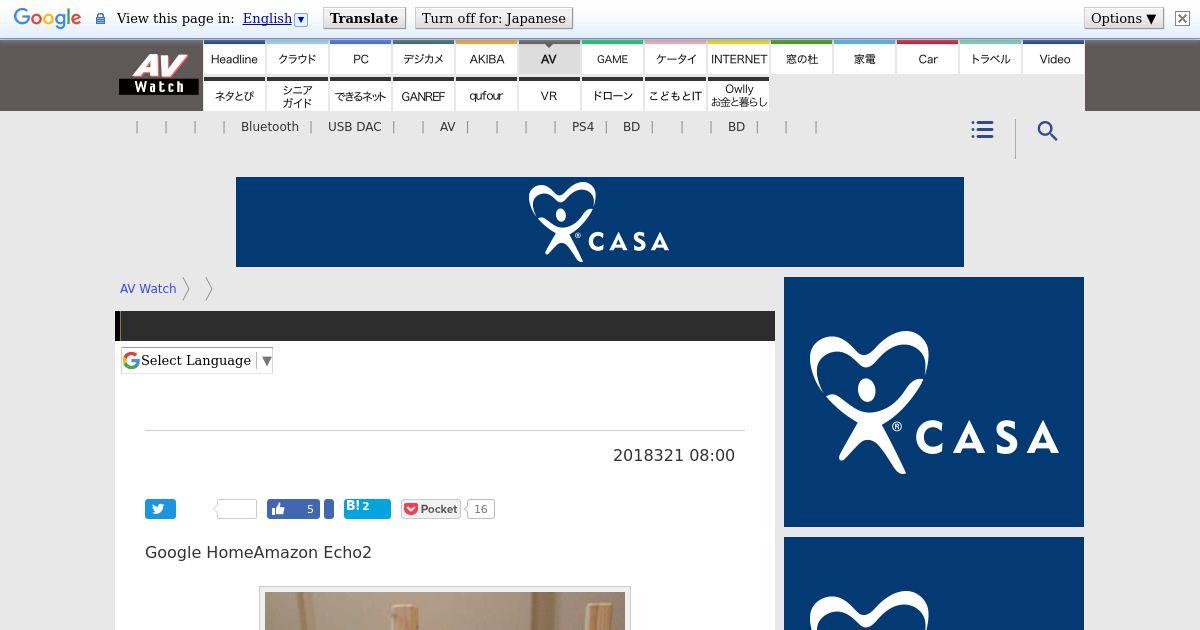Viewport: 1200px width, 630px height.
Task: Click the Pocket count 16
Action: [480, 509]
